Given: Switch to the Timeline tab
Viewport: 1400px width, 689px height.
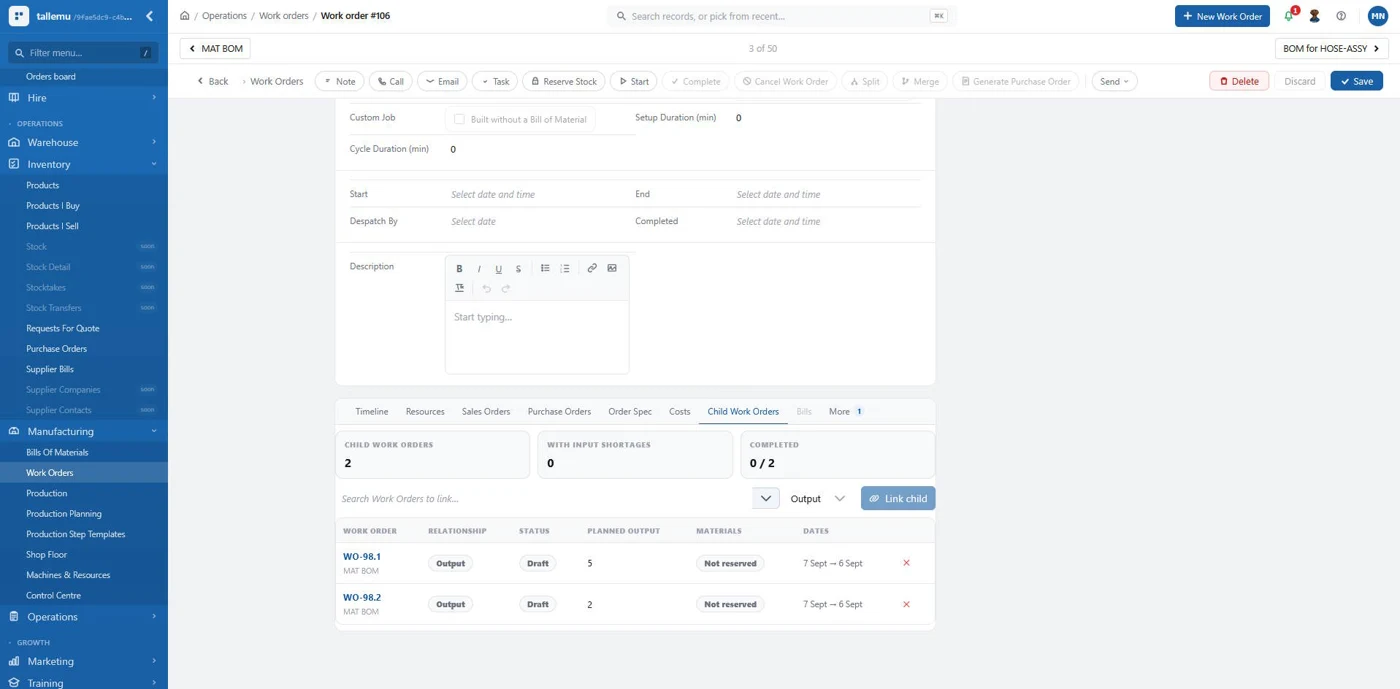Looking at the screenshot, I should (372, 411).
